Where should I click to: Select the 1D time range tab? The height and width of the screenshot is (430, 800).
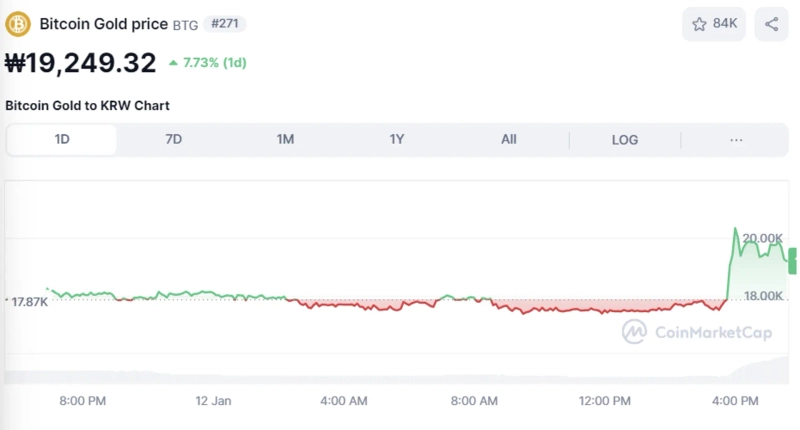[62, 140]
